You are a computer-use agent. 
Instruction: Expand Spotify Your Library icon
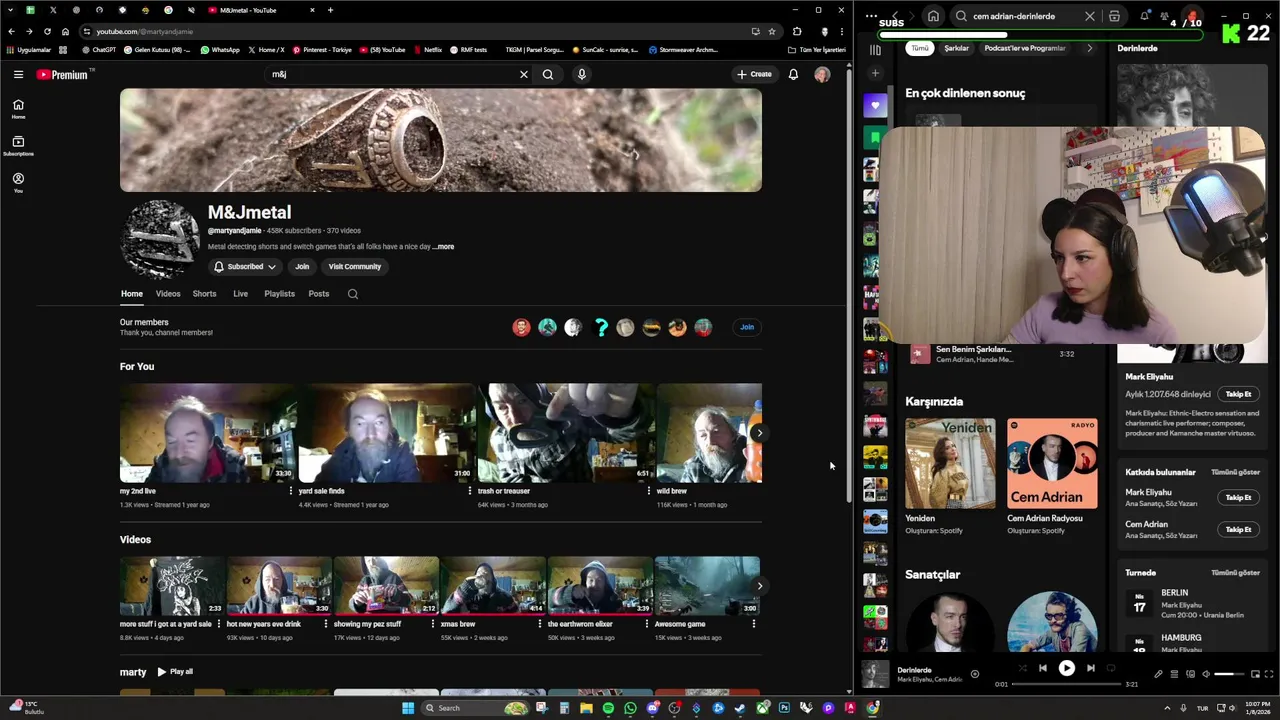tap(875, 49)
